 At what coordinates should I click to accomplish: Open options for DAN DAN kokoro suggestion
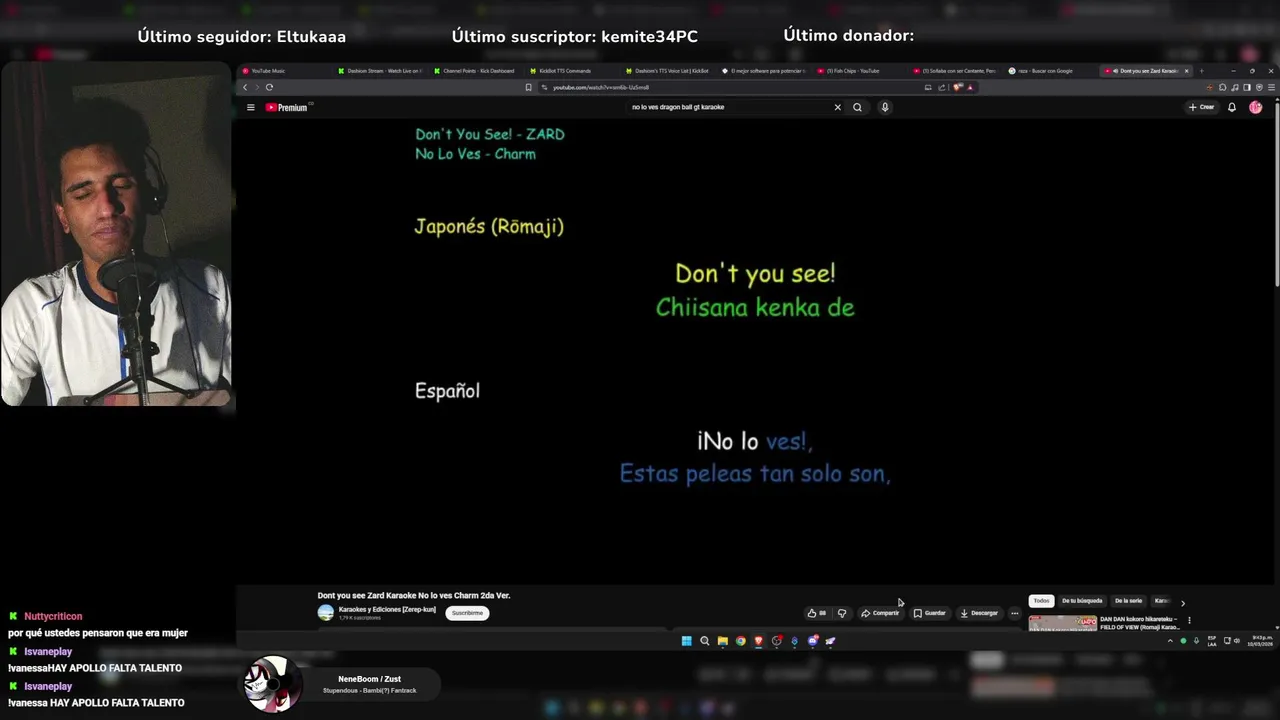pyautogui.click(x=1189, y=620)
